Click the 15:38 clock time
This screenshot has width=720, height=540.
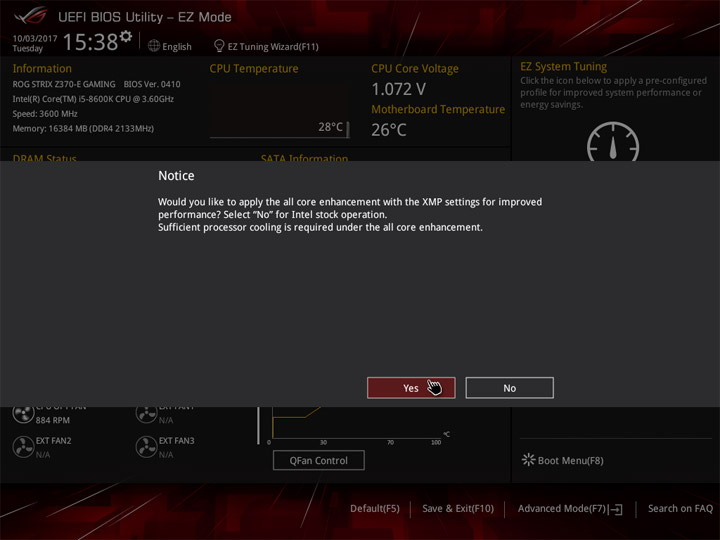90,42
